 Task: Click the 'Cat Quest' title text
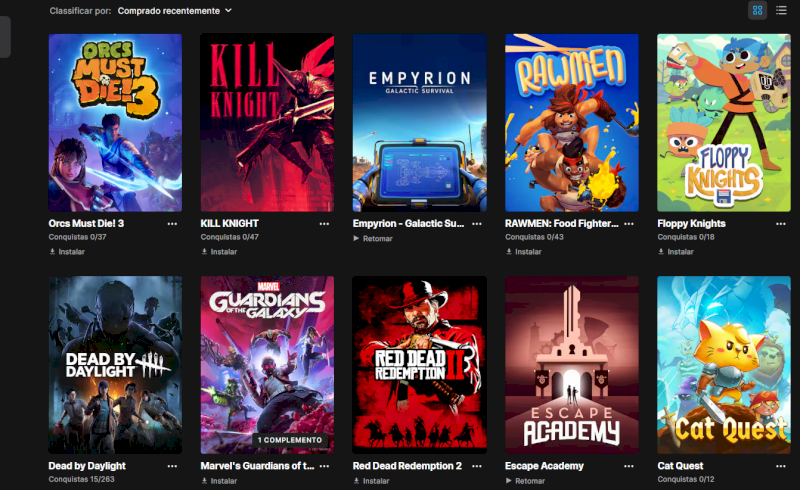click(680, 466)
